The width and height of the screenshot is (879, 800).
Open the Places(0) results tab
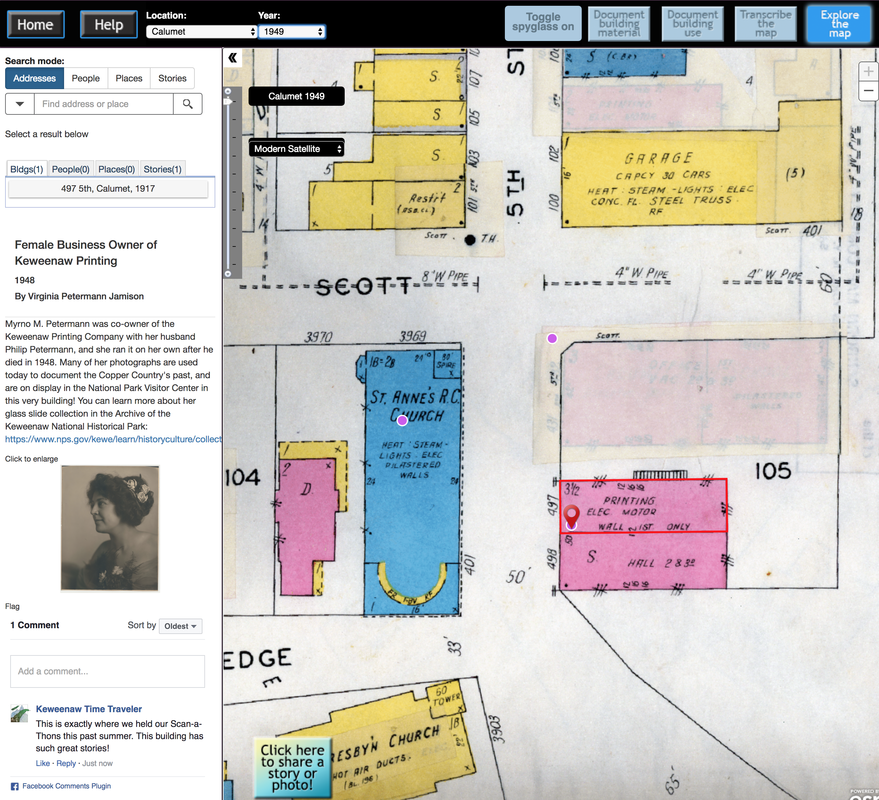pyautogui.click(x=117, y=169)
